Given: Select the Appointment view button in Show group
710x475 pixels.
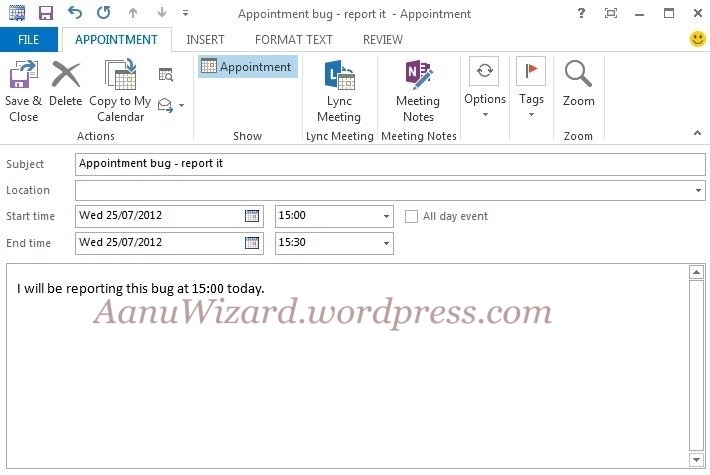Looking at the screenshot, I should click(x=247, y=67).
